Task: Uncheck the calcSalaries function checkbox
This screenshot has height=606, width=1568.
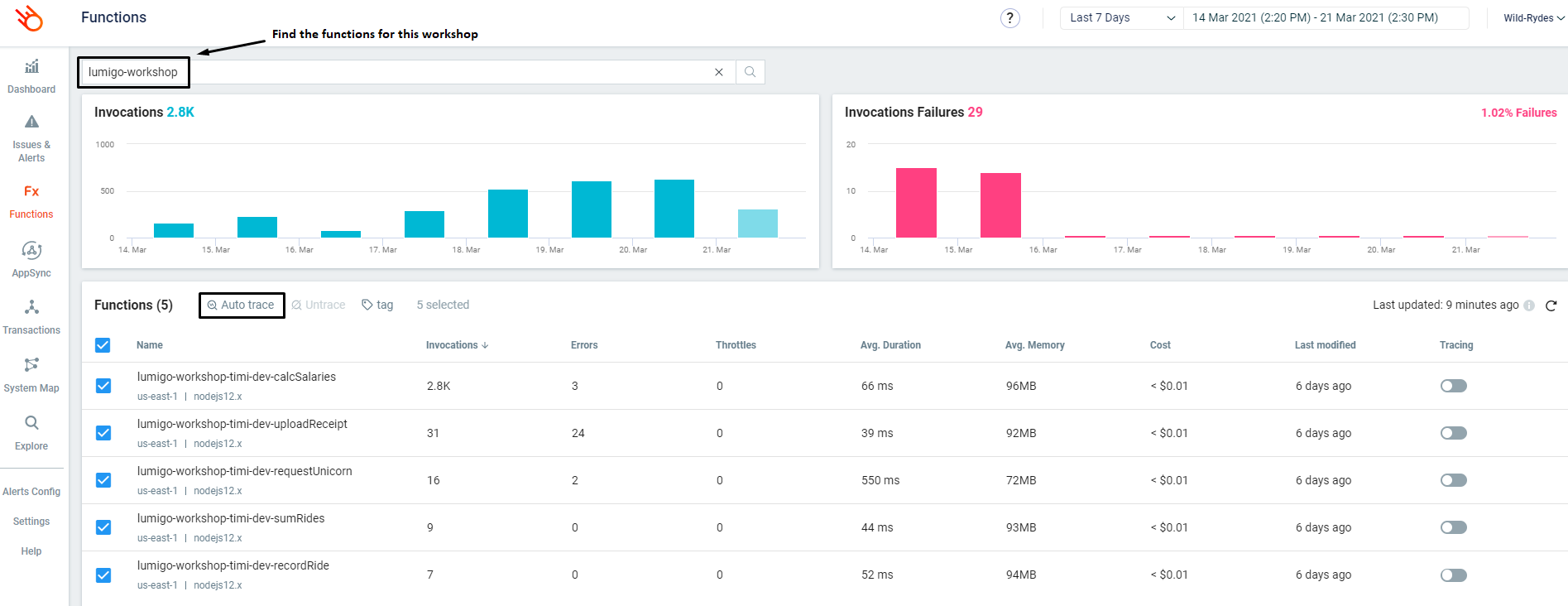Action: click(103, 386)
